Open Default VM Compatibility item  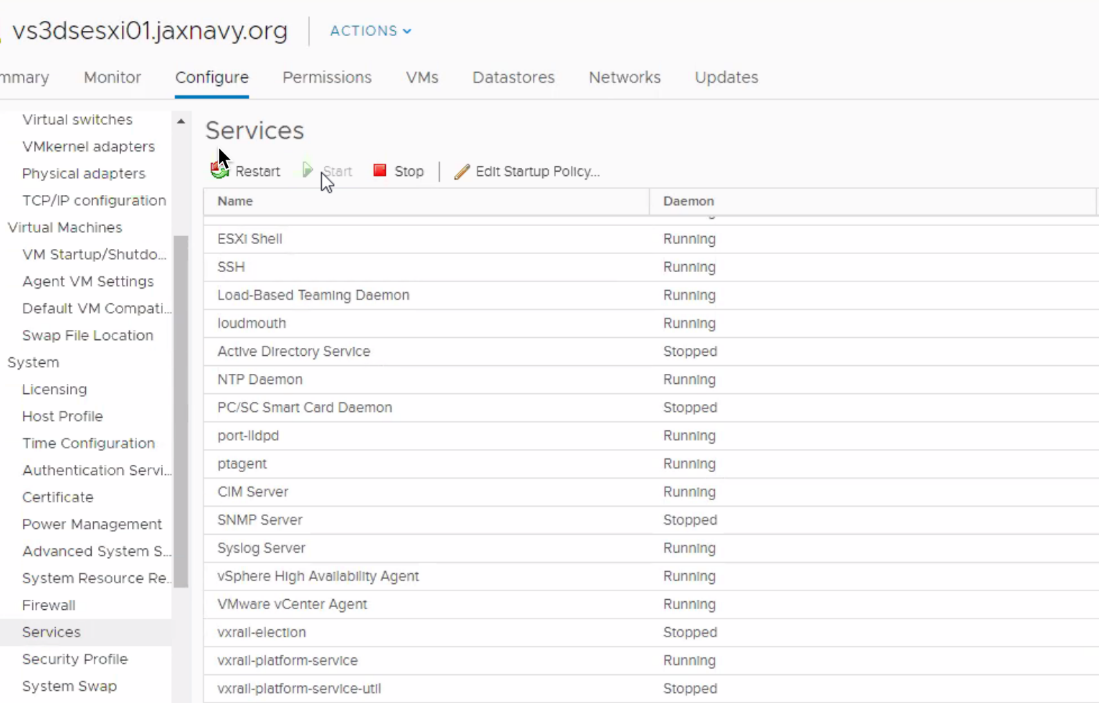point(96,308)
